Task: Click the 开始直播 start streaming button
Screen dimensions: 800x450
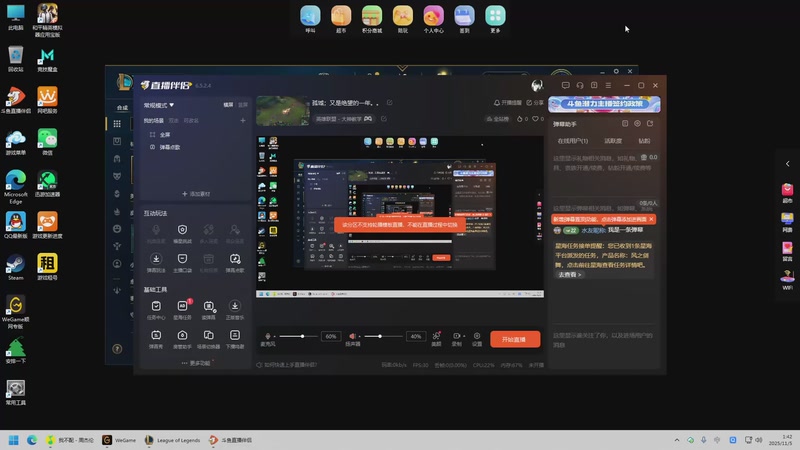Action: tap(515, 339)
